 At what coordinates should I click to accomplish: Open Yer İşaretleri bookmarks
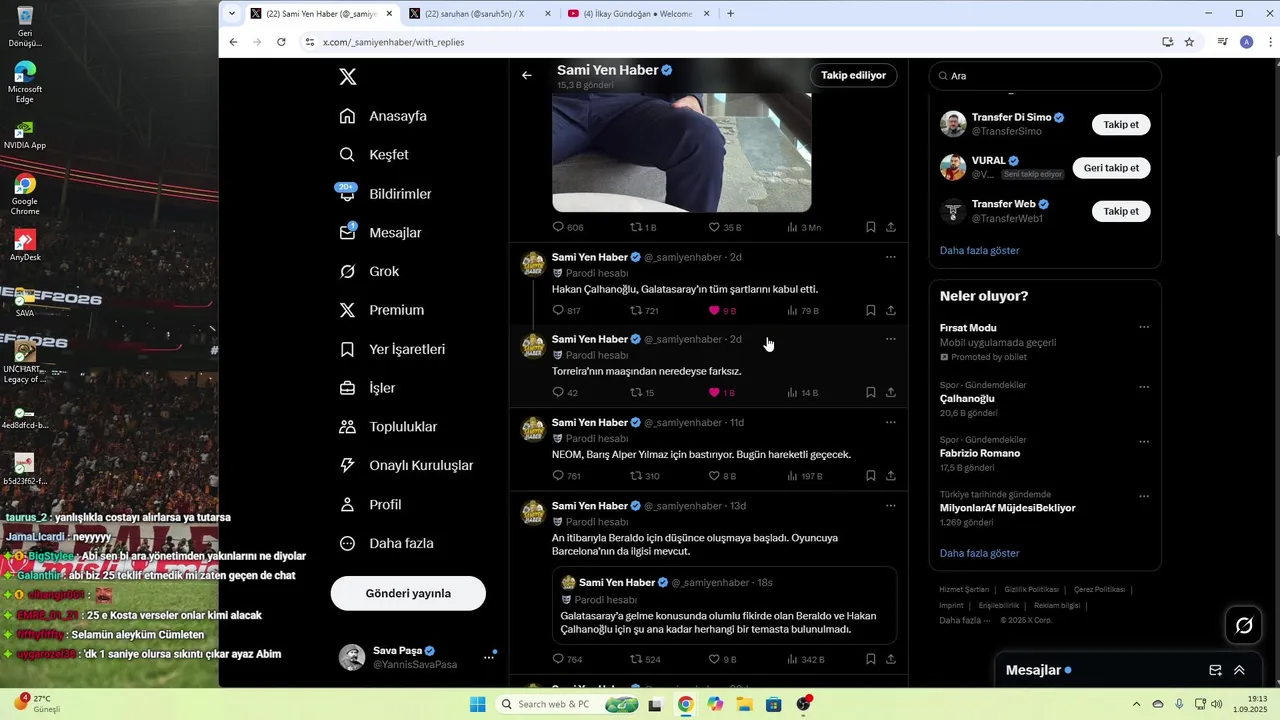coord(393,350)
